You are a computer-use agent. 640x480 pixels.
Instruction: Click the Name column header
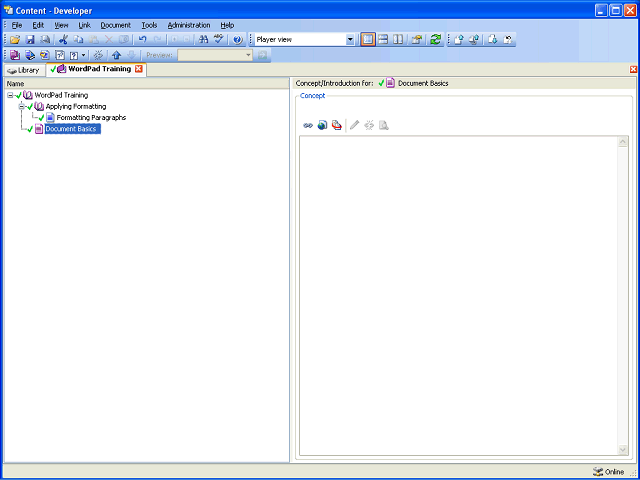pos(147,84)
